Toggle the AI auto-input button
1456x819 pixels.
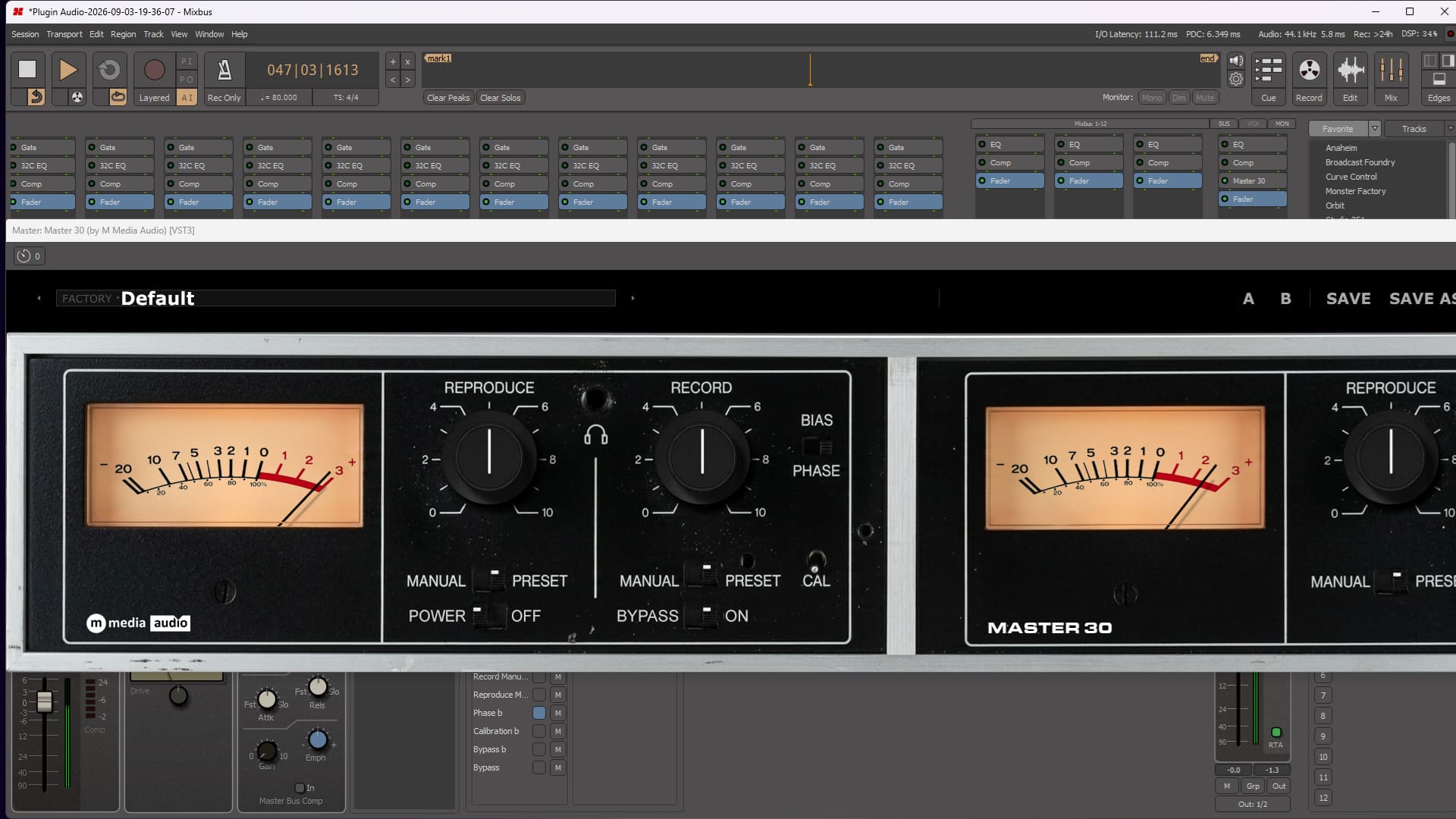187,97
